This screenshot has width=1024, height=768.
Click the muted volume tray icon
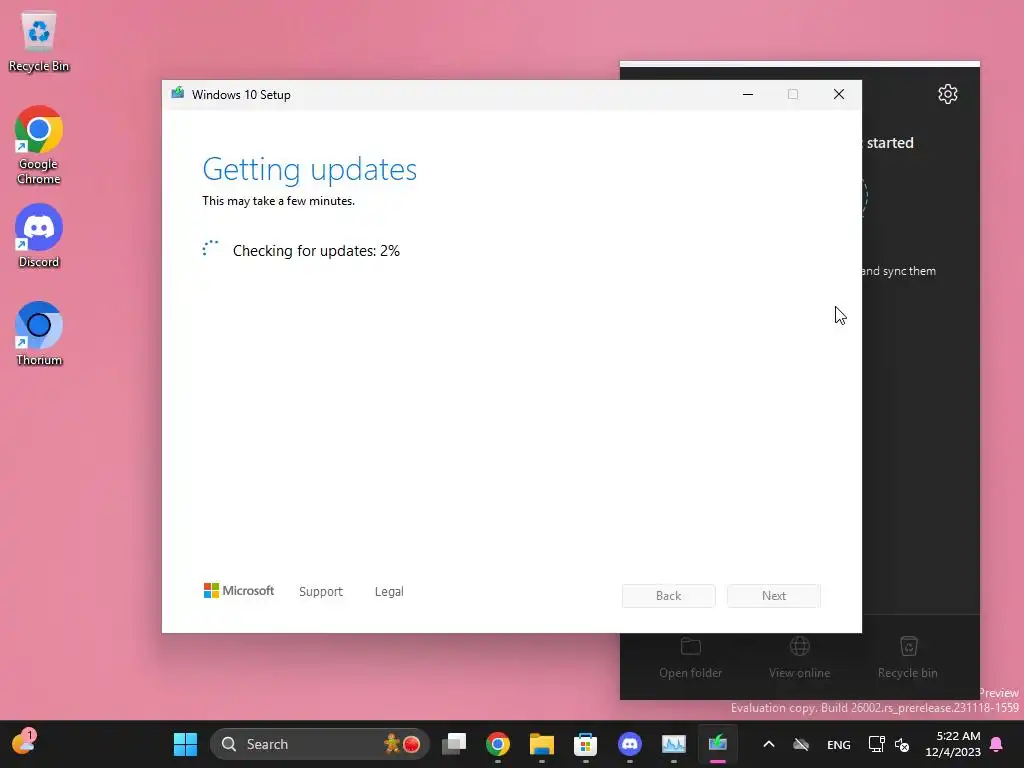[x=902, y=744]
